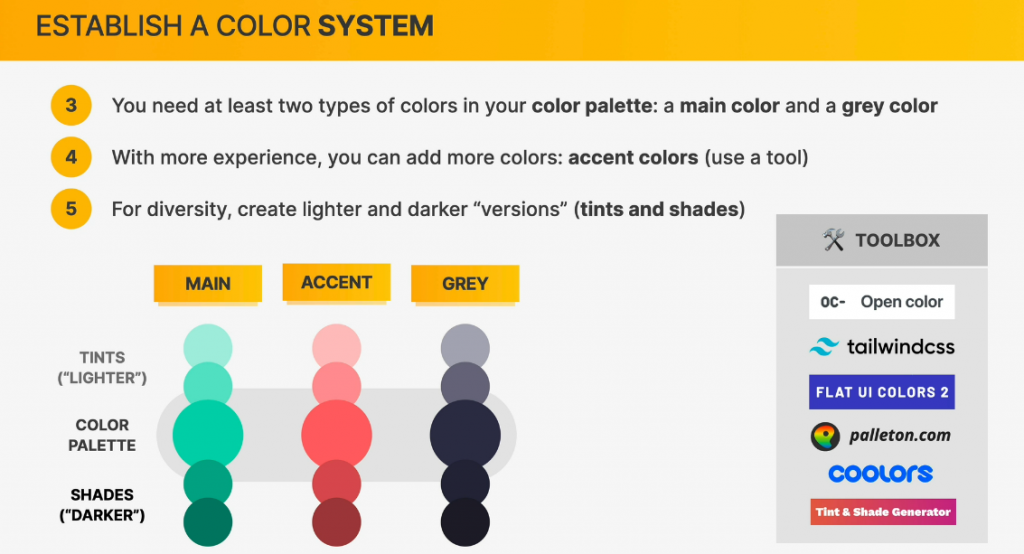The image size is (1024, 554).
Task: Choose the darkest red accent shade swatch
Action: coord(336,523)
